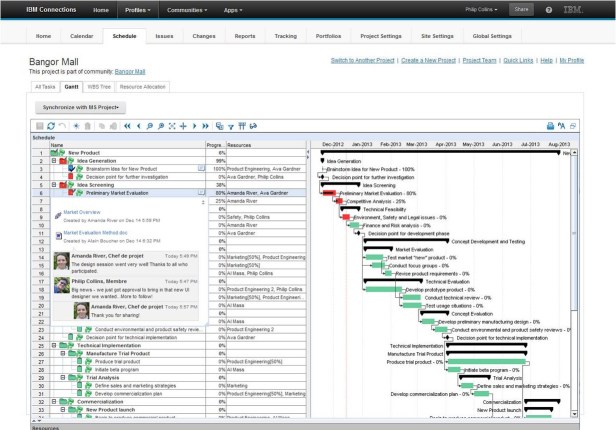The width and height of the screenshot is (616, 430).
Task: Open the Issues tab
Action: coord(165,35)
